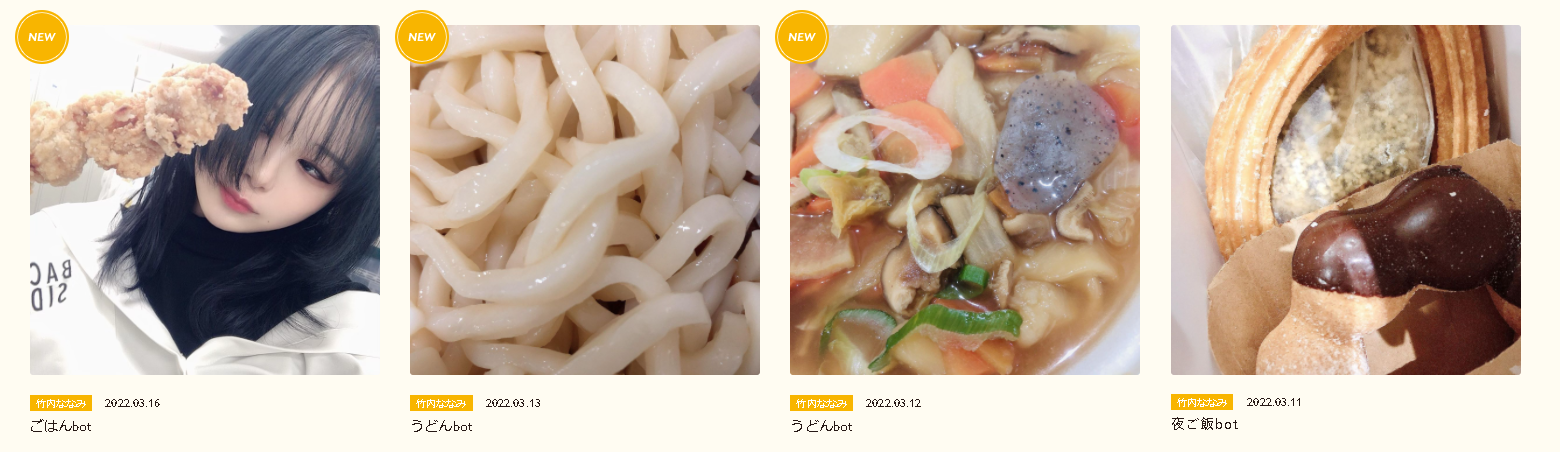Click the NEW badge on the selfie photo
This screenshot has width=1560, height=452.
(42, 37)
